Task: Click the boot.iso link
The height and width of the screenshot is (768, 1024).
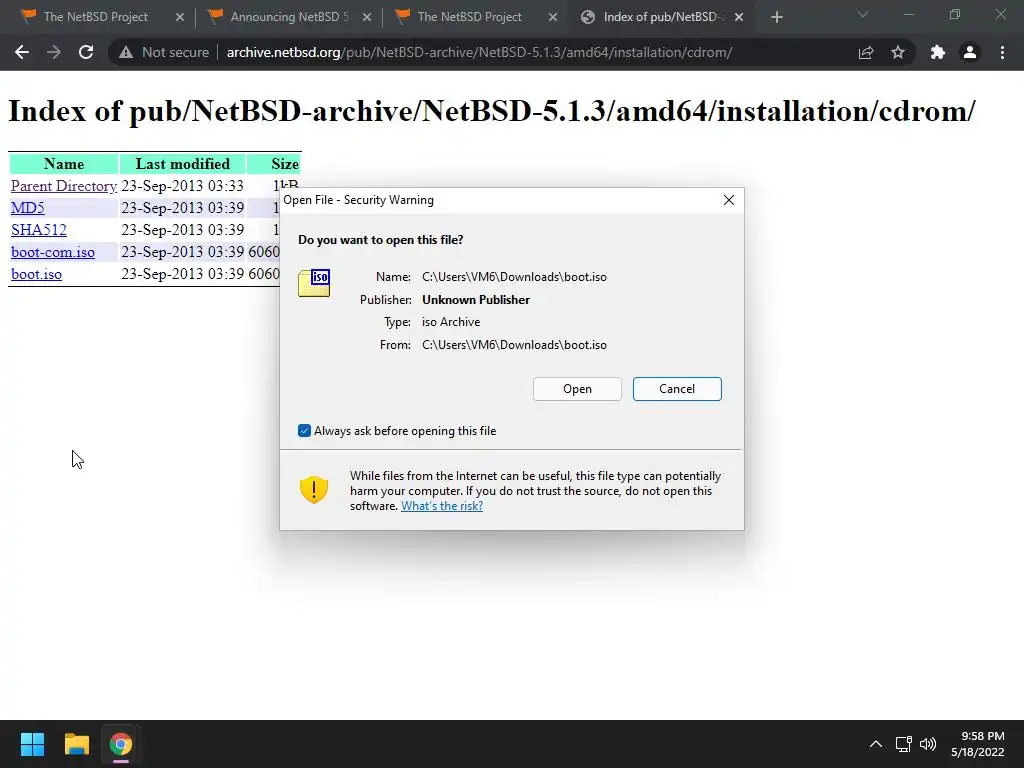Action: [37, 274]
